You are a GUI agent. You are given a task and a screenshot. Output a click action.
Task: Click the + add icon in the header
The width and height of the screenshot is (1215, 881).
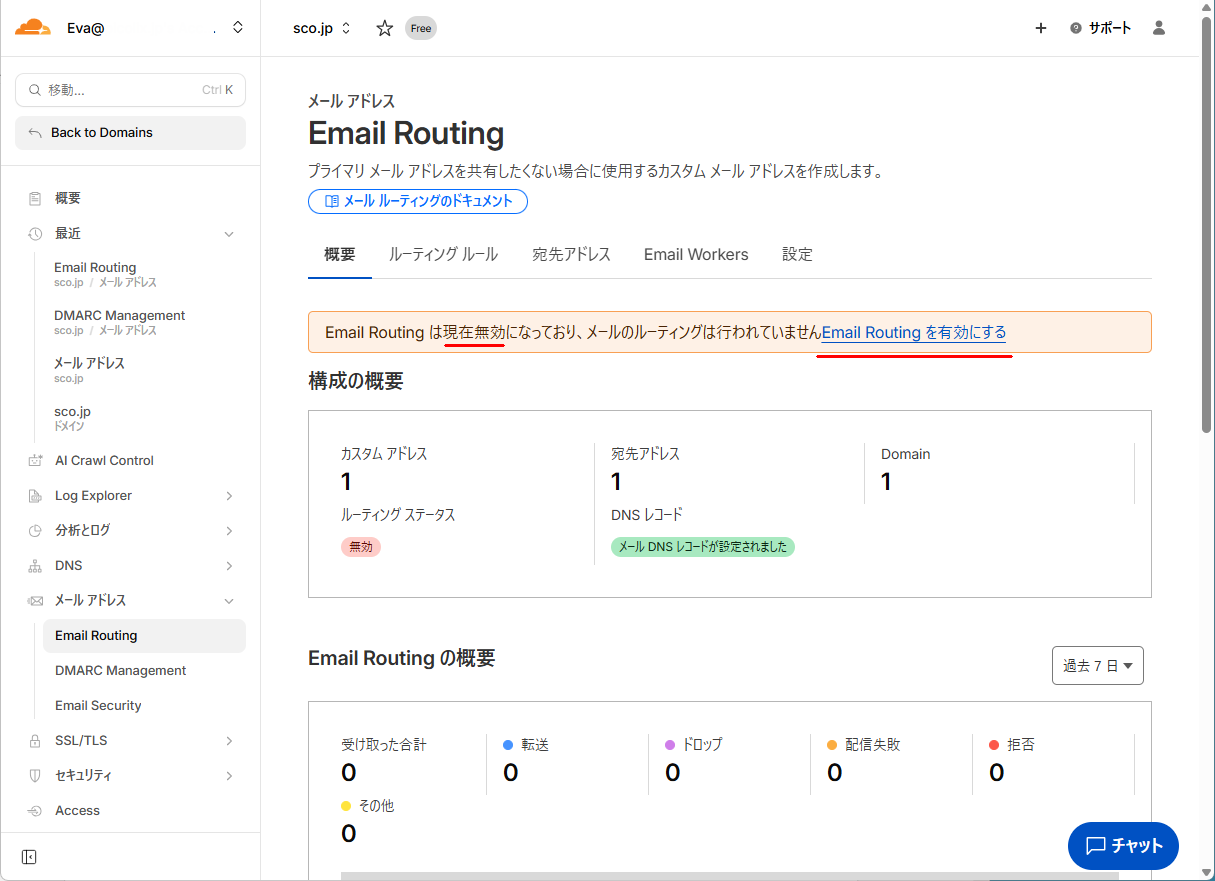click(1040, 28)
